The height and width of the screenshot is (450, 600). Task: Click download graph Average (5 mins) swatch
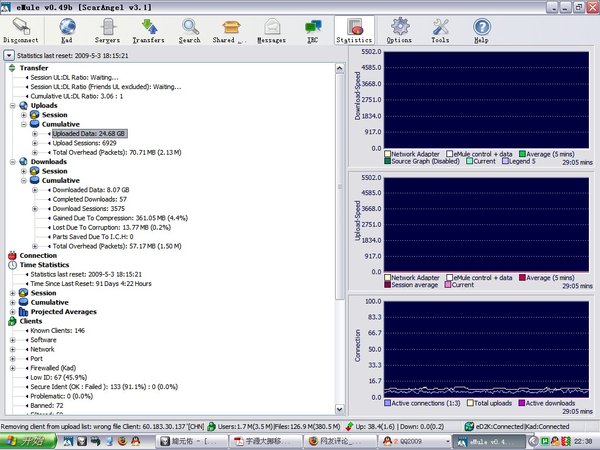pyautogui.click(x=522, y=154)
